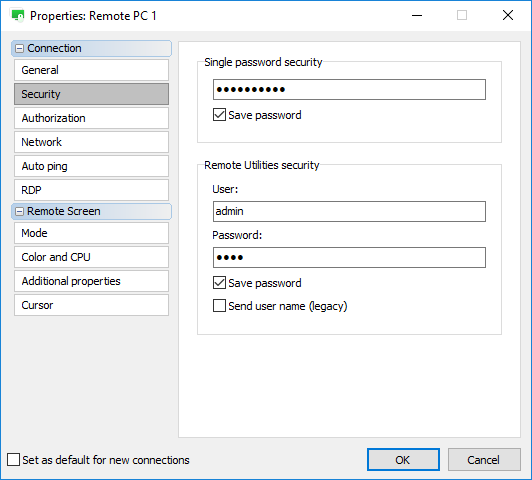Toggle Save password under Remote Utilities security
This screenshot has height=480, width=532.
pyautogui.click(x=220, y=283)
